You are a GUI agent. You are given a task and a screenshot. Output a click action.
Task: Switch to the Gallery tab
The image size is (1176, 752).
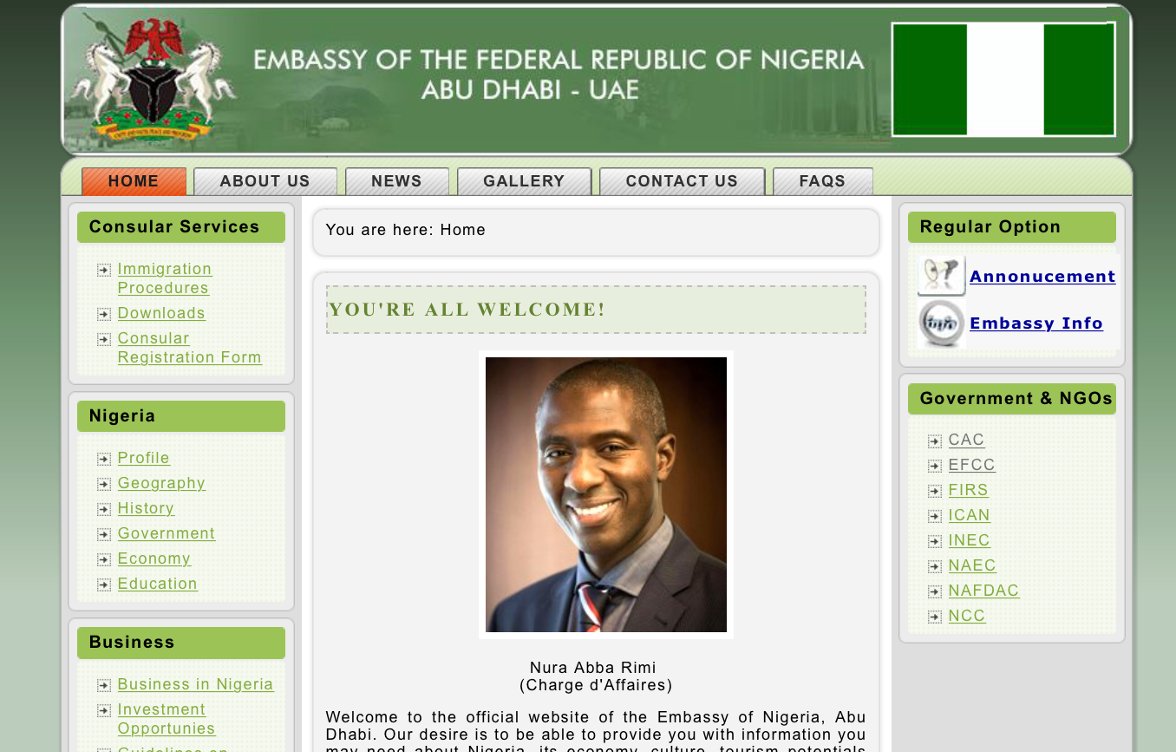point(524,181)
